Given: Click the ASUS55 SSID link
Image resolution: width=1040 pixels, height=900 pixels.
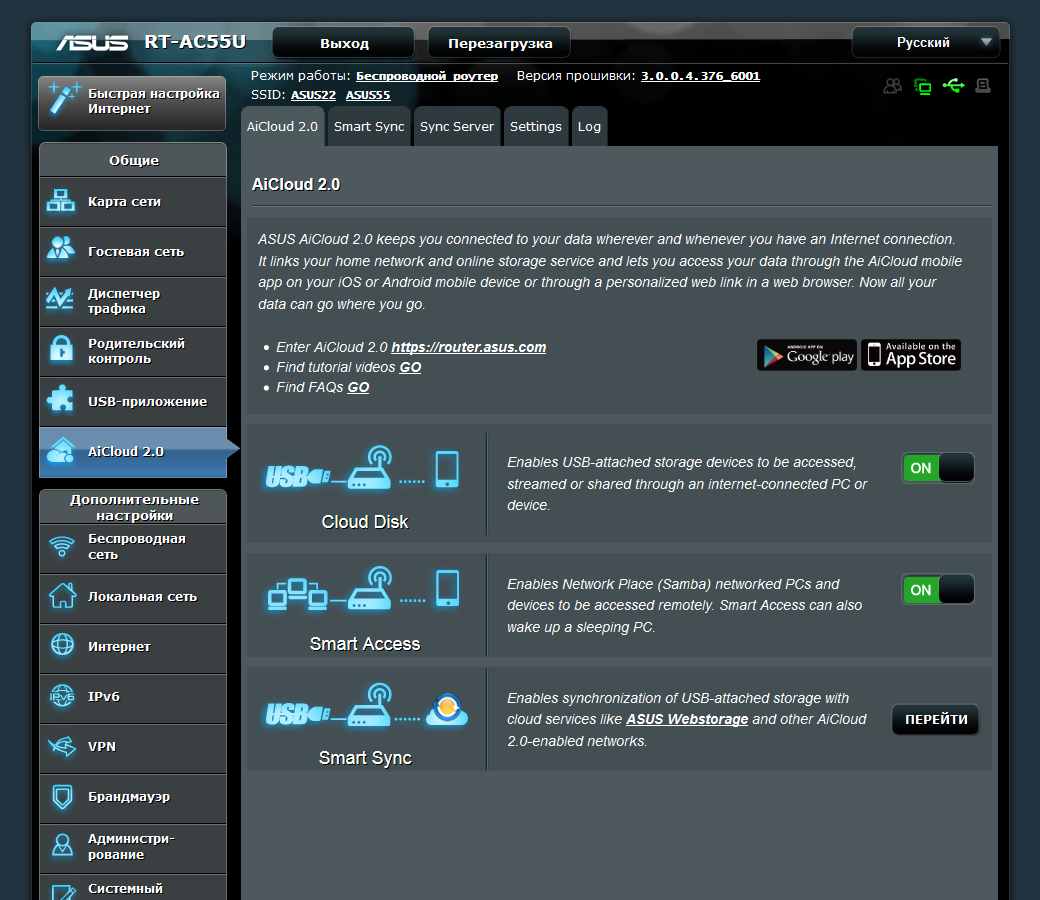Looking at the screenshot, I should coord(367,95).
